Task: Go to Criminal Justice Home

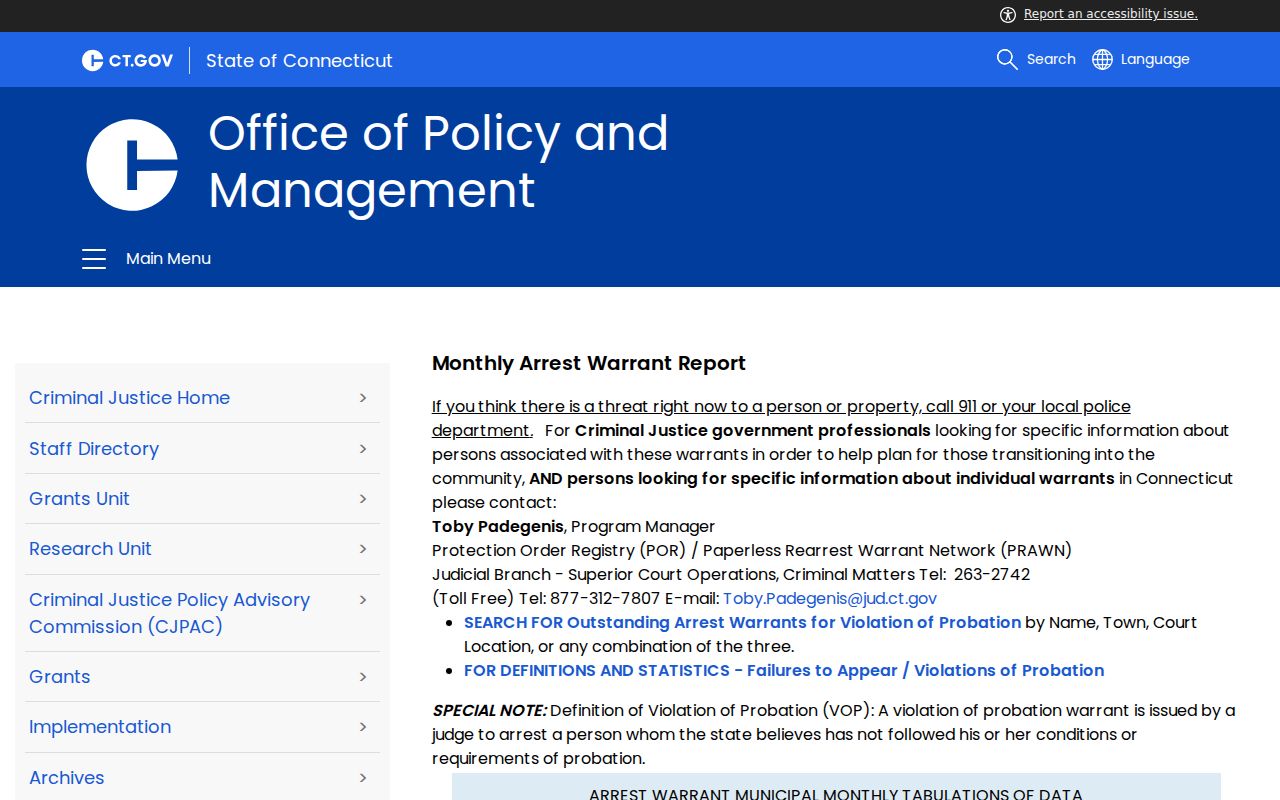Action: [x=129, y=398]
